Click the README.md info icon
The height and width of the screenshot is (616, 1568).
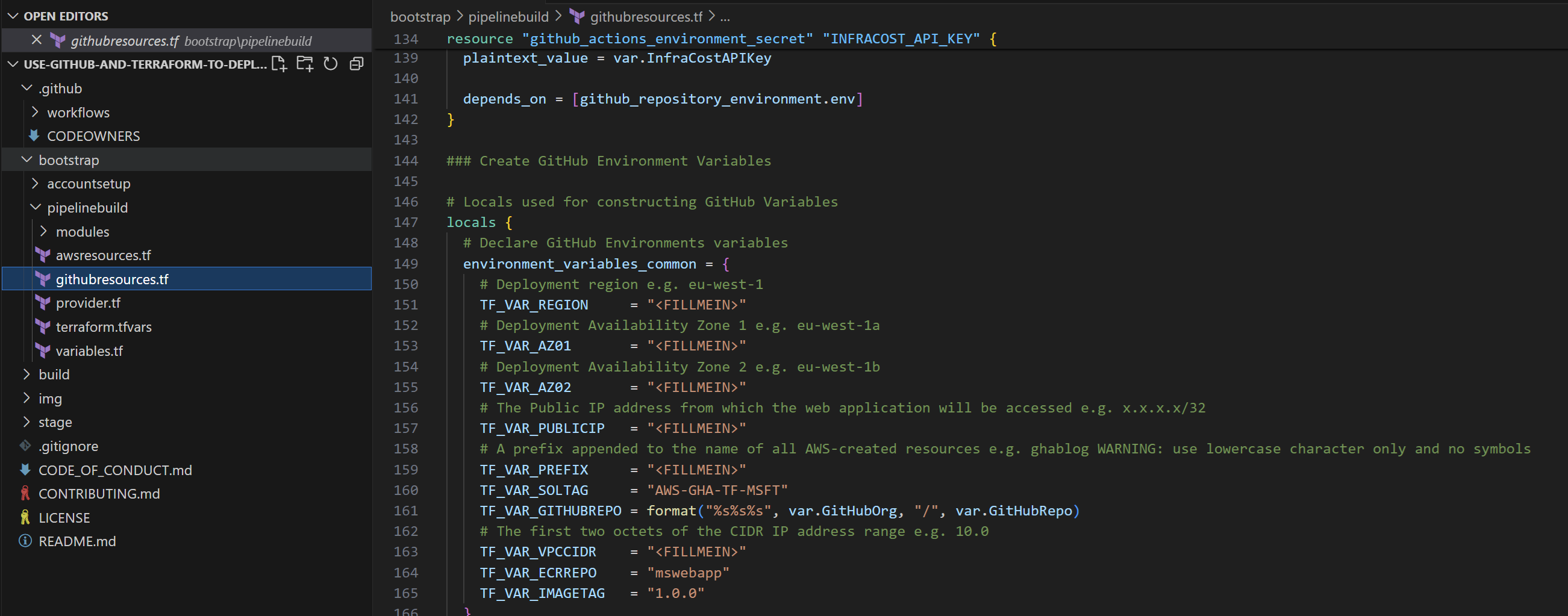click(24, 541)
